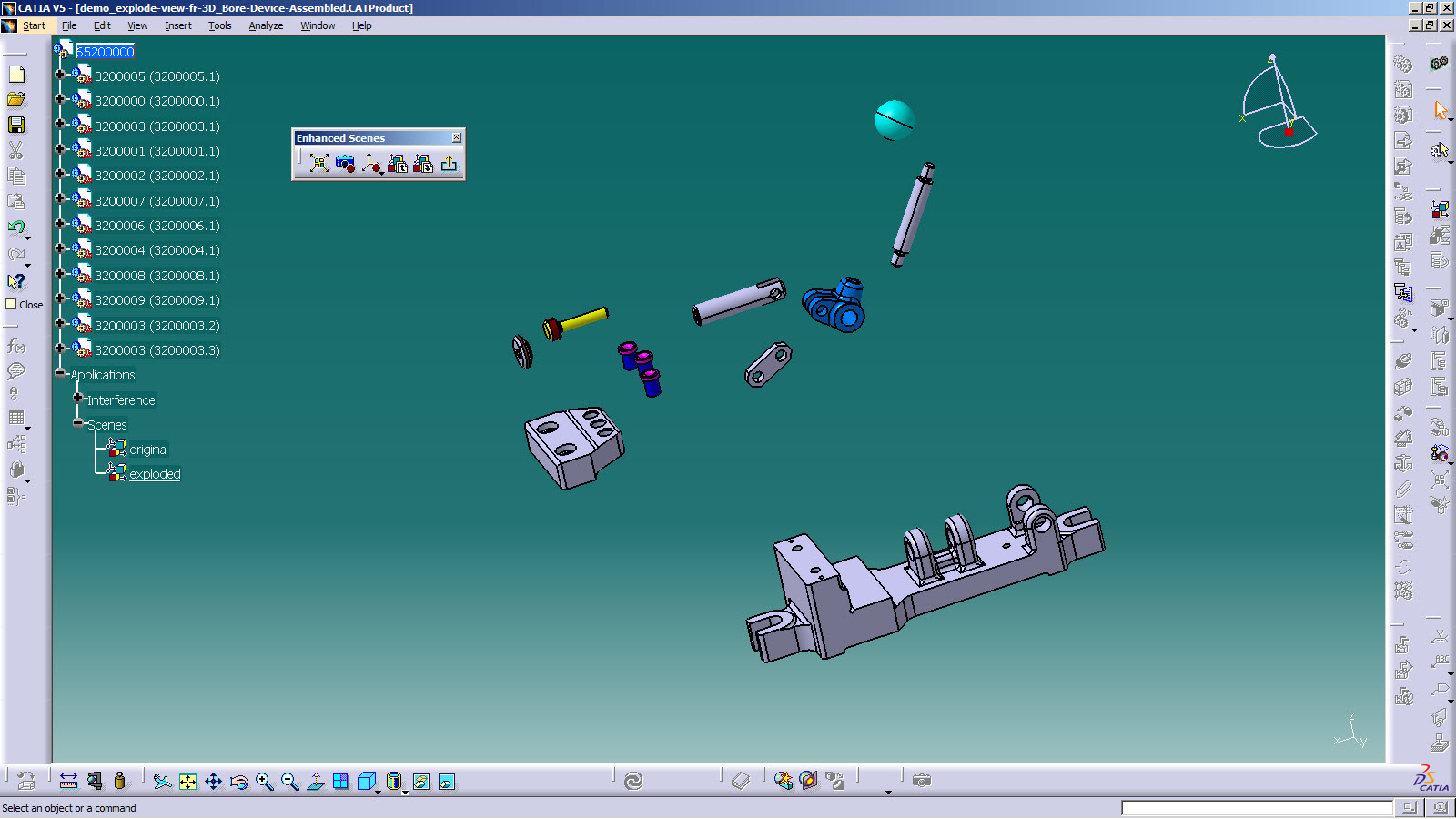Click the Fit All In icon
This screenshot has height=819, width=1456.
(187, 782)
